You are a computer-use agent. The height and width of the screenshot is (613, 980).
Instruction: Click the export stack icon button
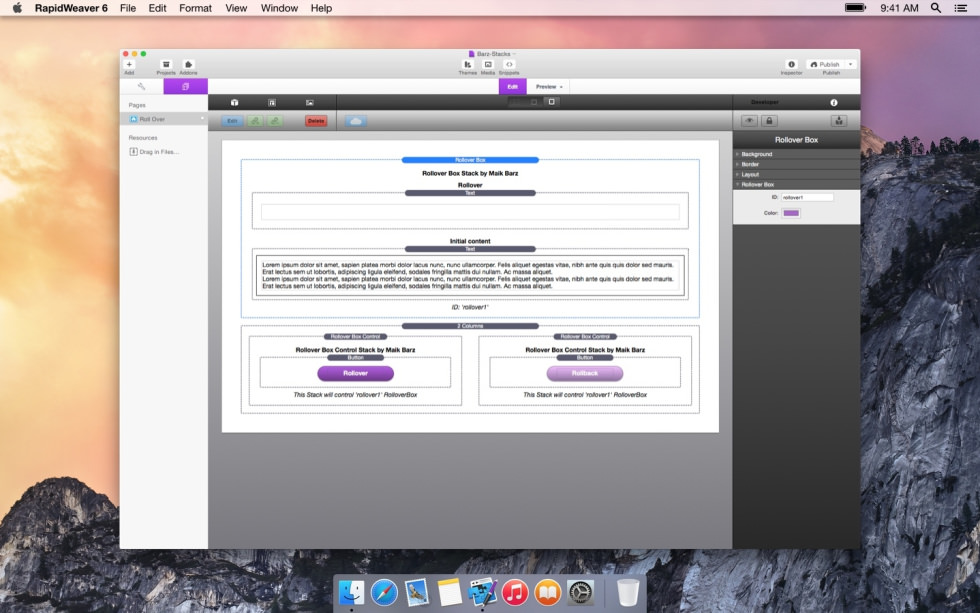[x=839, y=121]
